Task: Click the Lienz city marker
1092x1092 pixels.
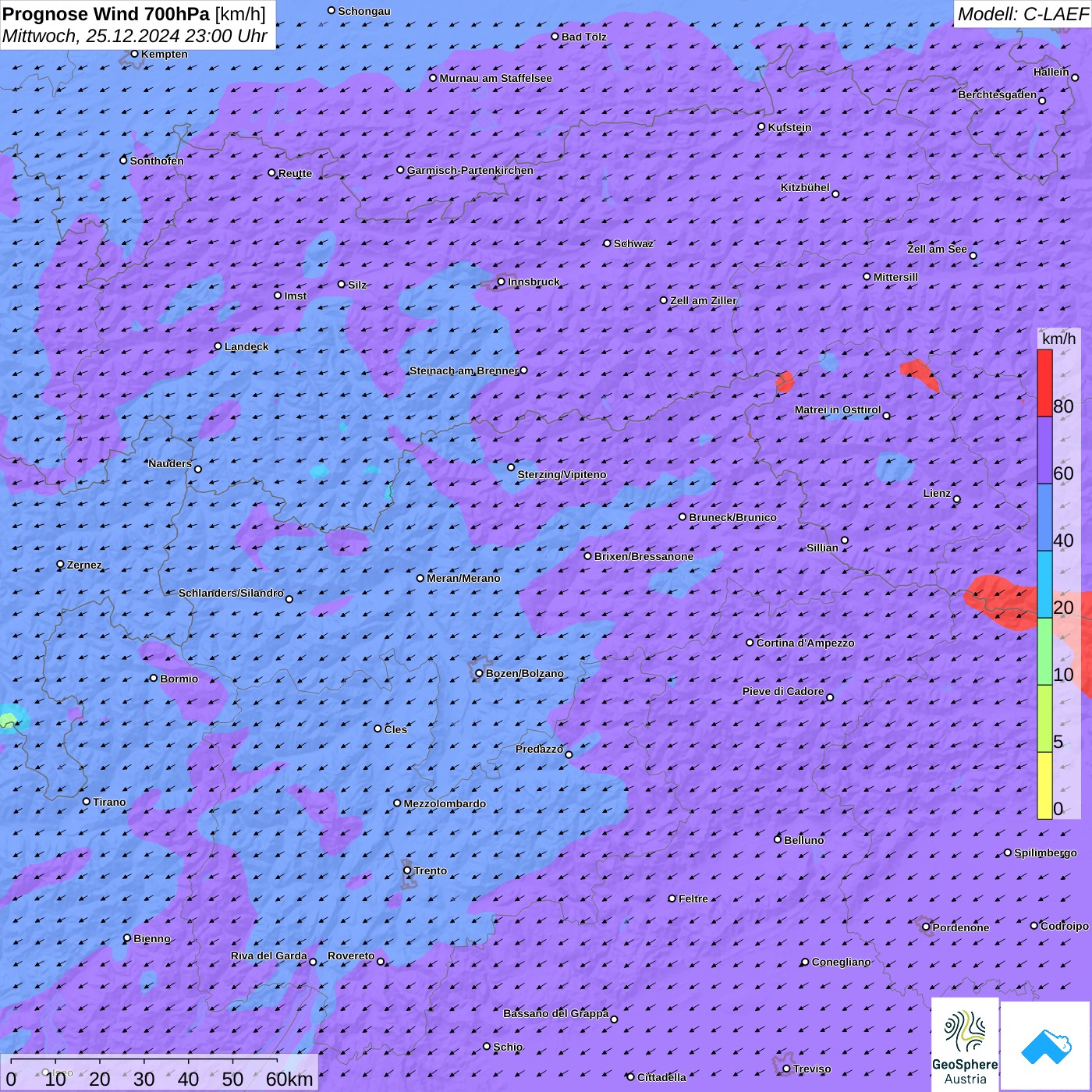Action: coord(957,499)
